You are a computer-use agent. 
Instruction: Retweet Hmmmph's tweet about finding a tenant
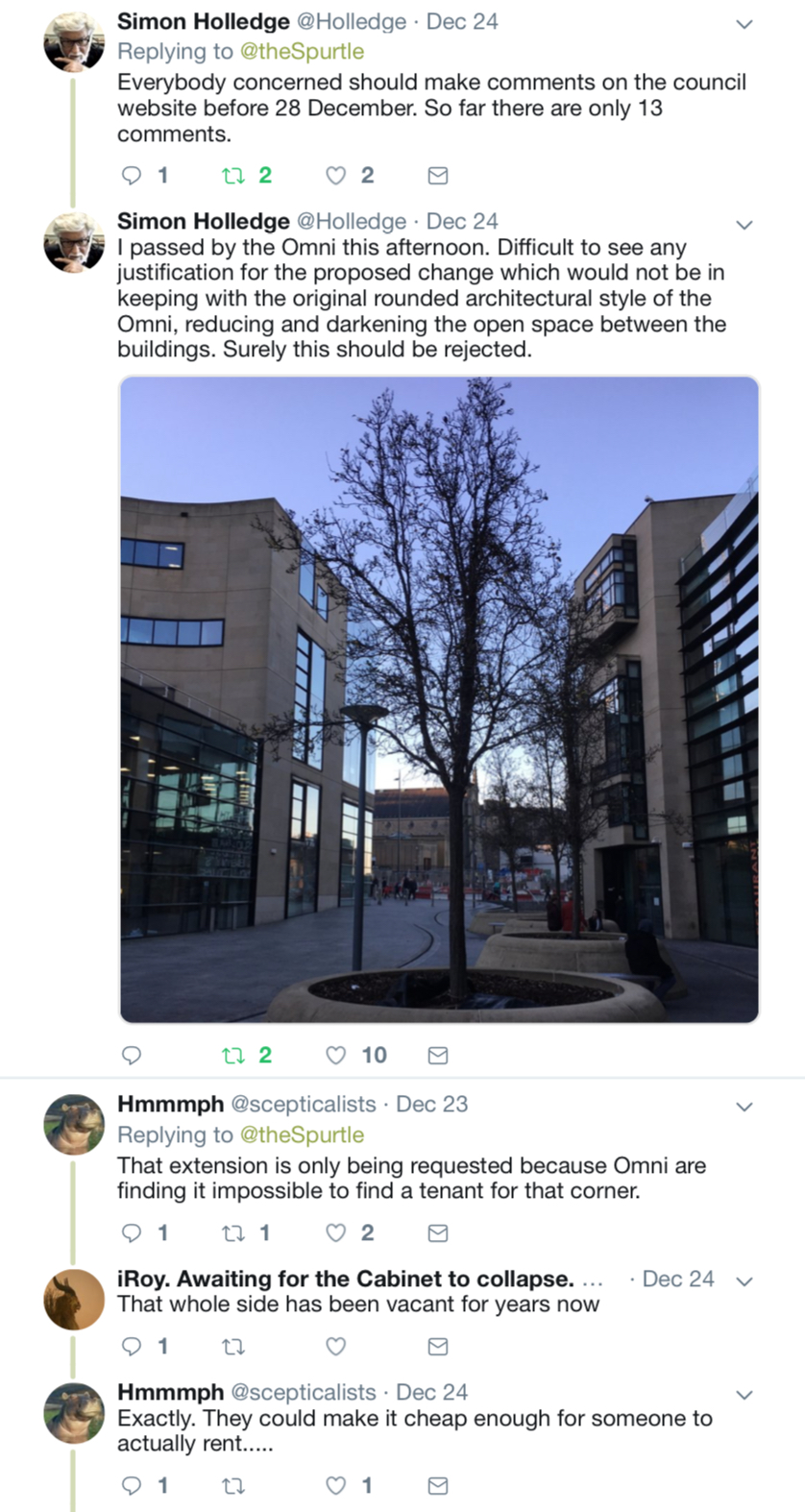coord(233,1232)
